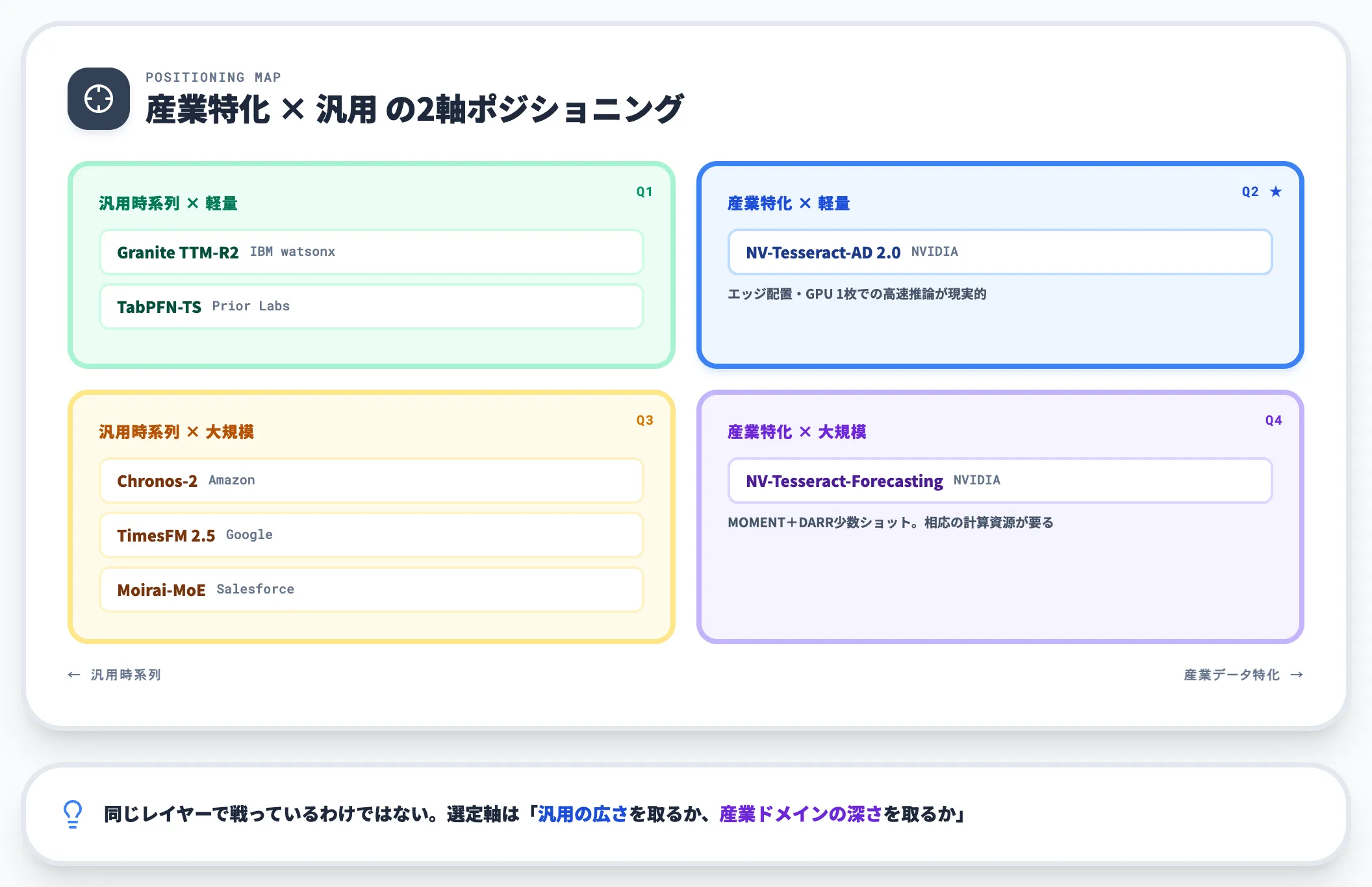Open the Chronos-2 Amazon card

point(372,481)
